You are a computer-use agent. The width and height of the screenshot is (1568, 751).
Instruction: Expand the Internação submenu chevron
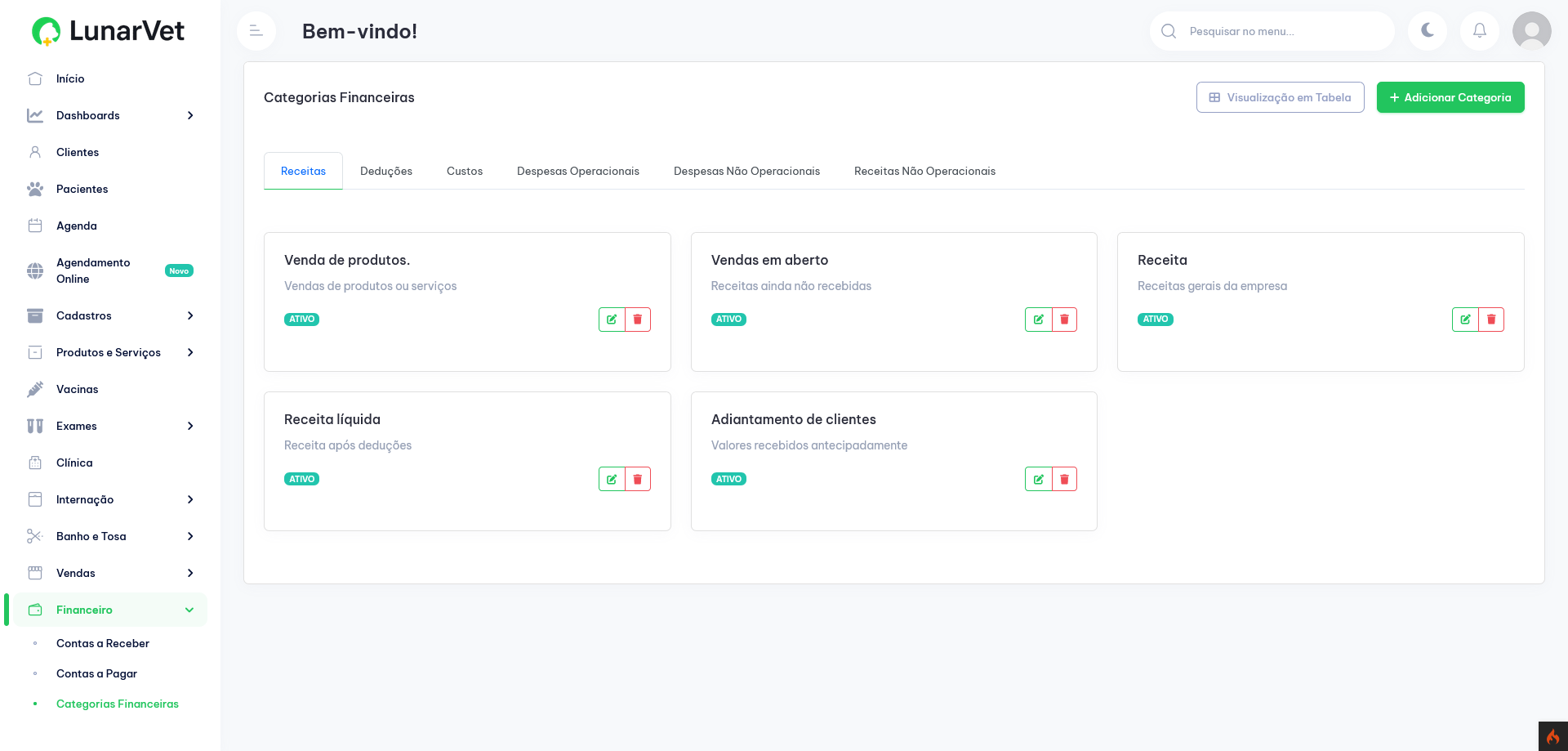[x=190, y=499]
